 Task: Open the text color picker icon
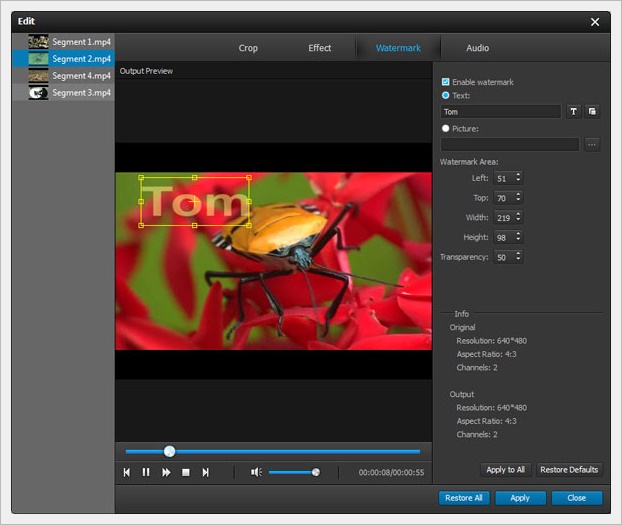(x=592, y=112)
